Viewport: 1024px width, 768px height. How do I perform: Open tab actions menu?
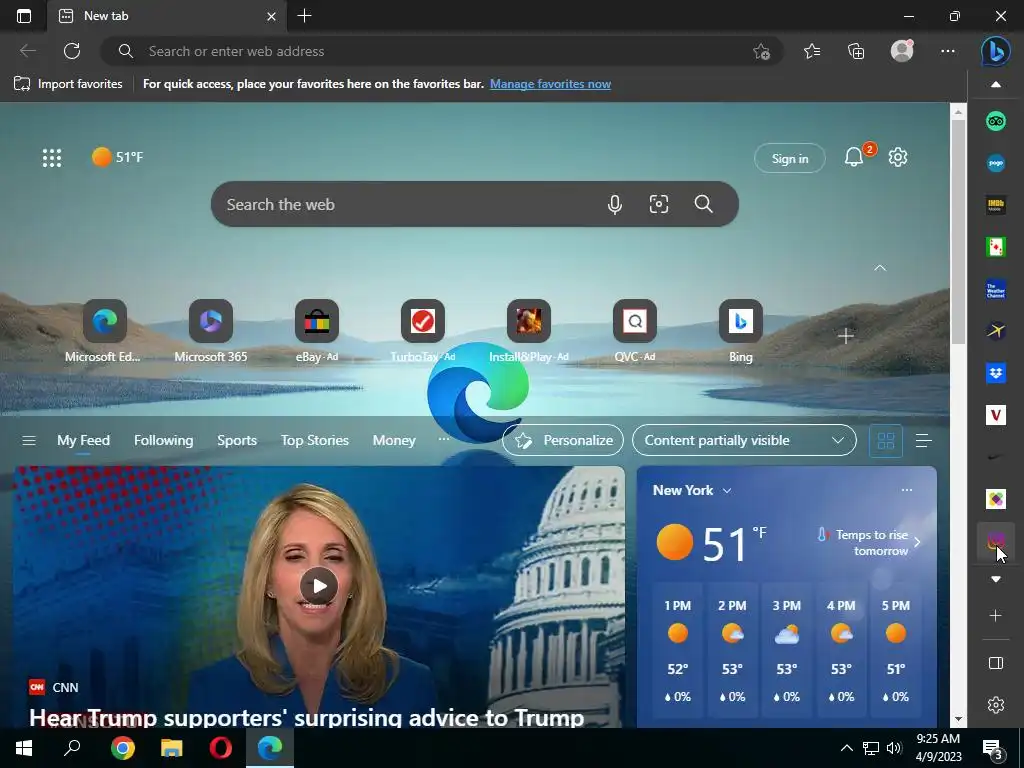tap(24, 16)
